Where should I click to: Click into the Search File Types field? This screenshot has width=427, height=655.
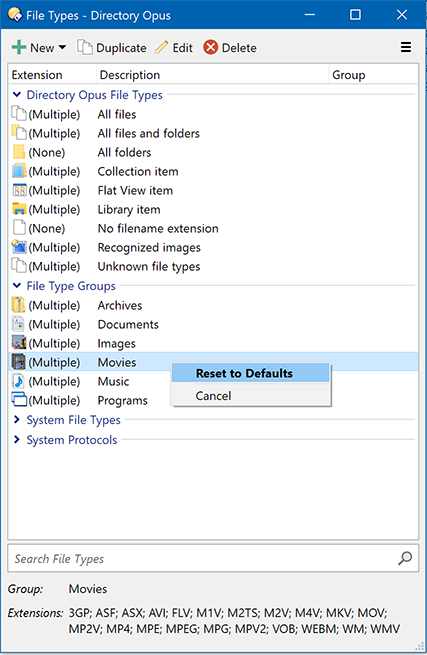pyautogui.click(x=203, y=559)
